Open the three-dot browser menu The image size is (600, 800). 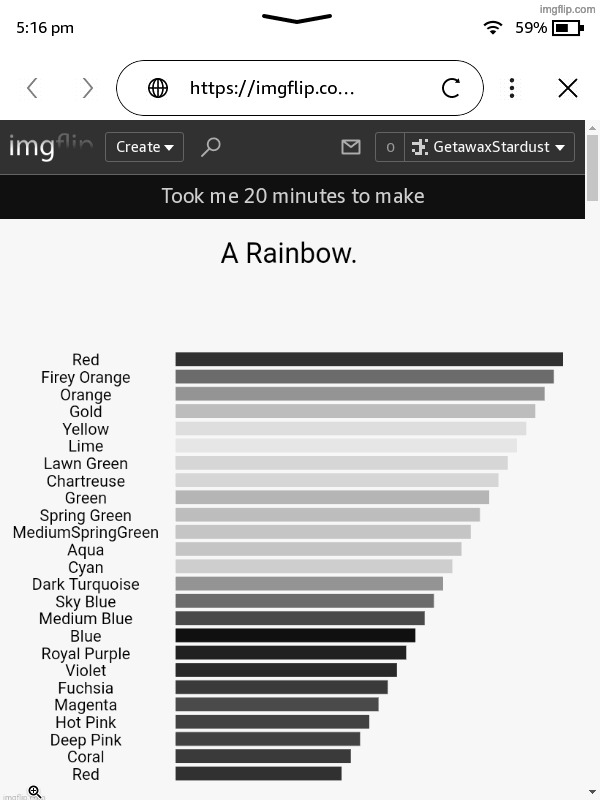[512, 88]
